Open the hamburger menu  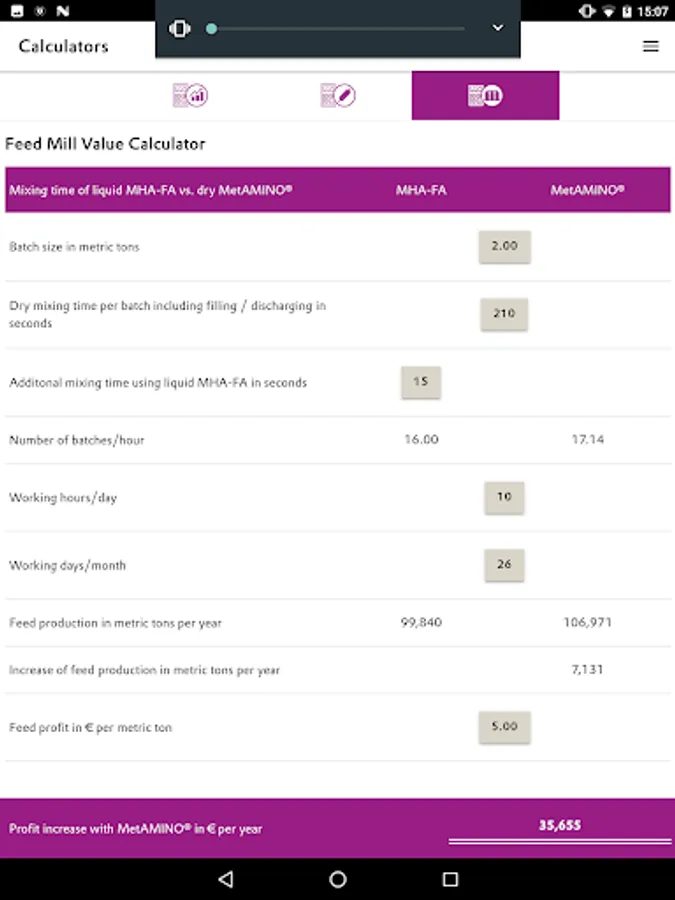[x=650, y=46]
